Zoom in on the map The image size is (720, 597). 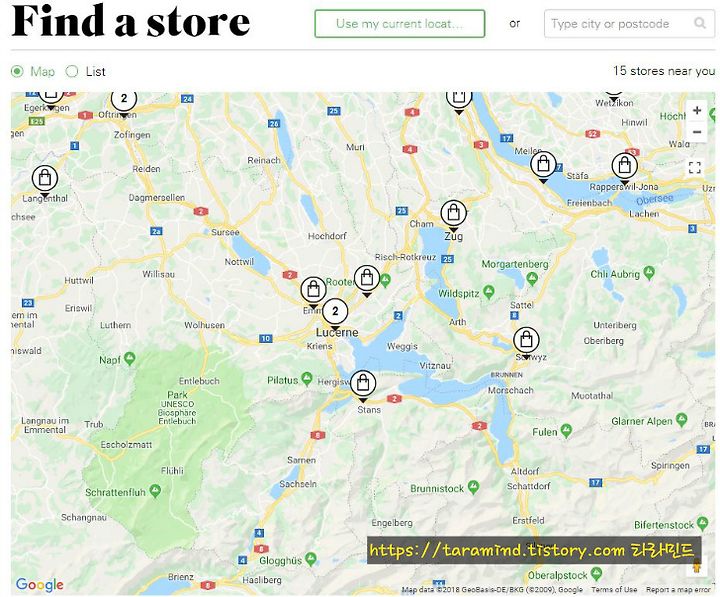click(x=697, y=110)
